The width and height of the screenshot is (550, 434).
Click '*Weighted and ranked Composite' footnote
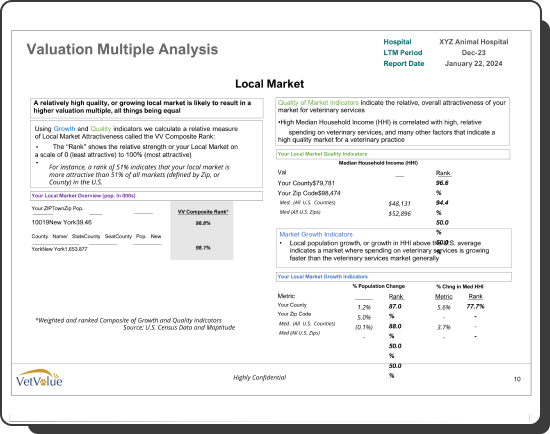(128, 320)
